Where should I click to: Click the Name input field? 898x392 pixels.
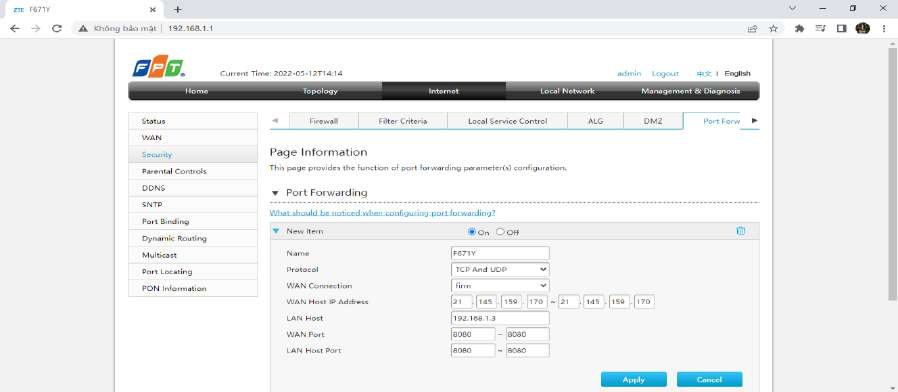[x=500, y=253]
